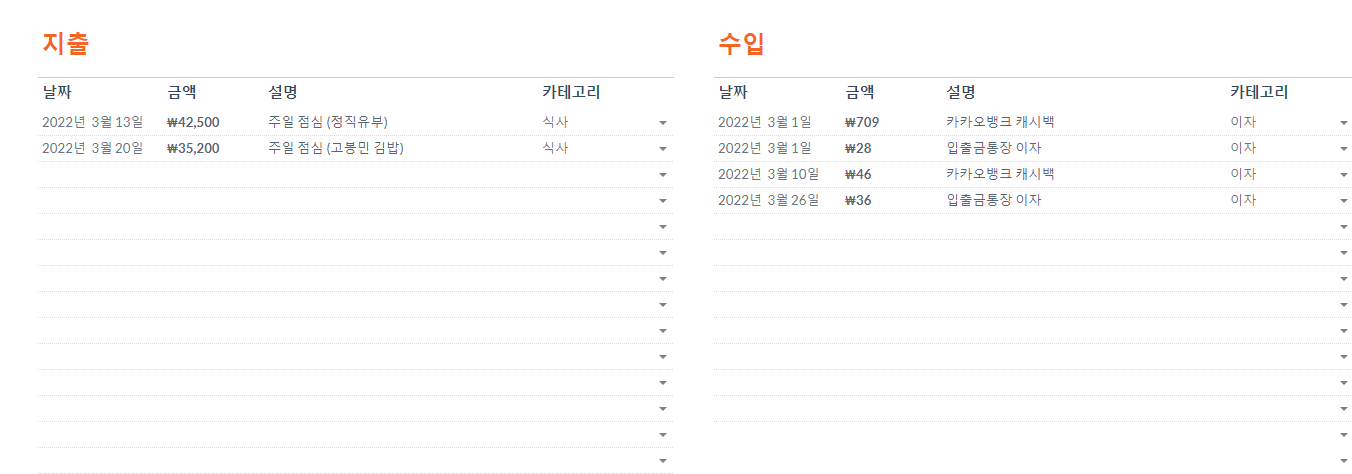Viewport: 1352px width, 474px height.
Task: Select the ₩46 income amount cell
Action: [858, 174]
